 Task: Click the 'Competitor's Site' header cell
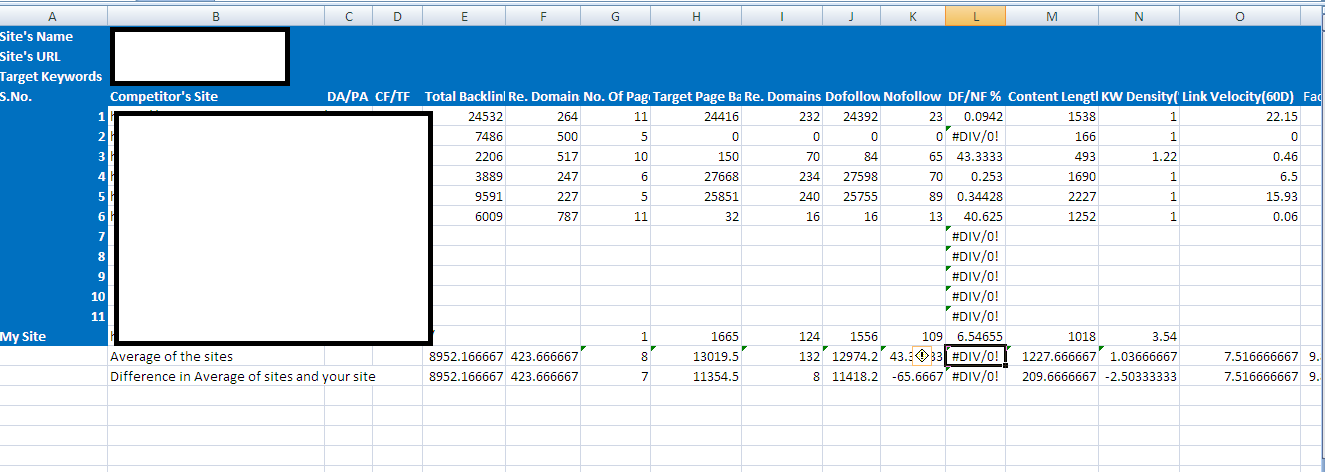click(164, 97)
